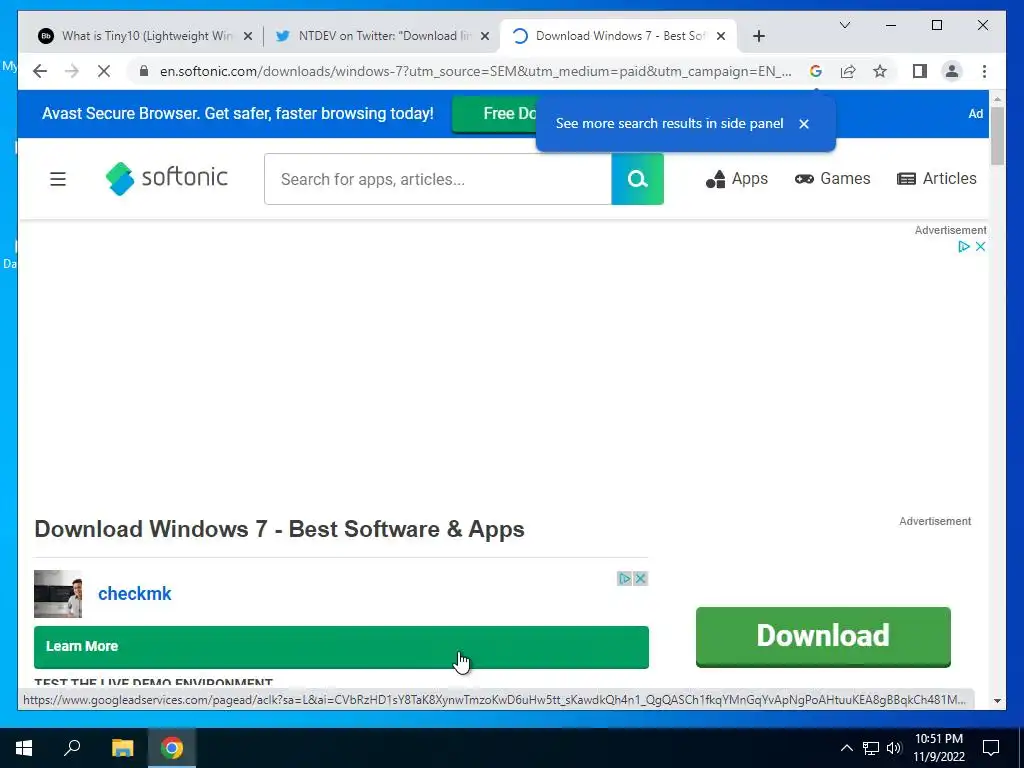
Task: Open the AdChoices icon on top advertisement
Action: point(963,246)
